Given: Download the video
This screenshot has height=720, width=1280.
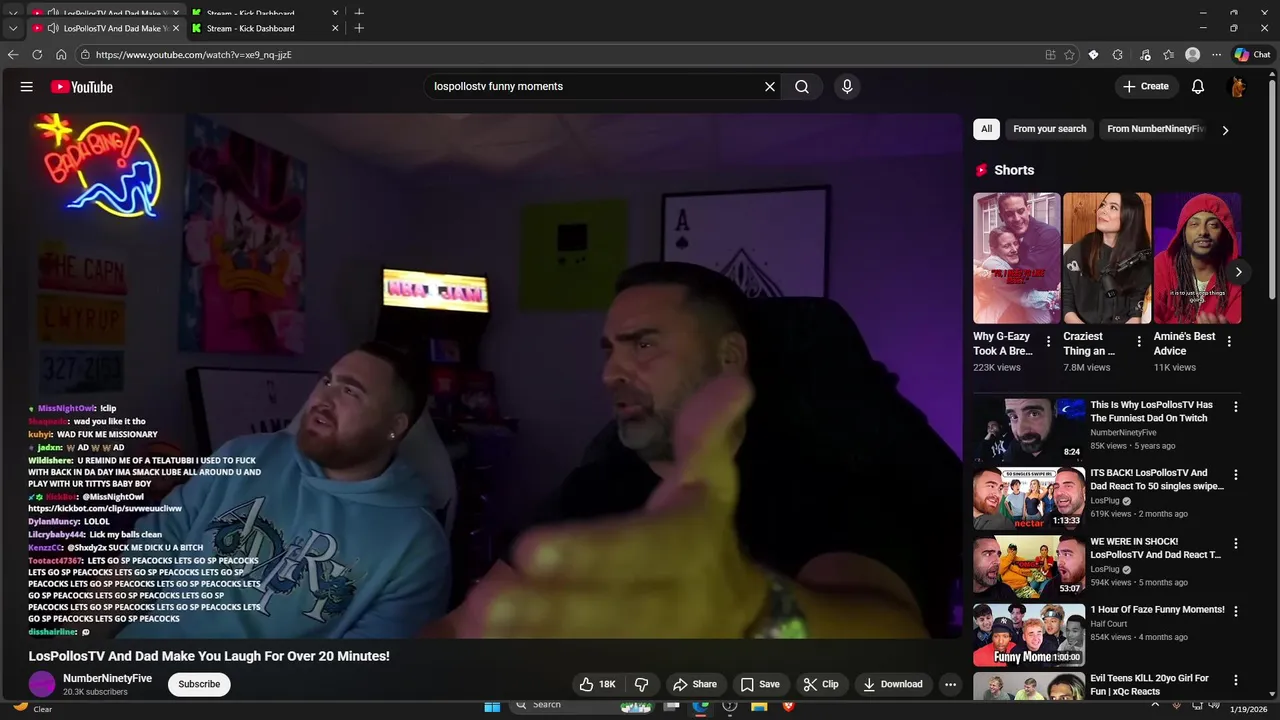Looking at the screenshot, I should point(893,684).
